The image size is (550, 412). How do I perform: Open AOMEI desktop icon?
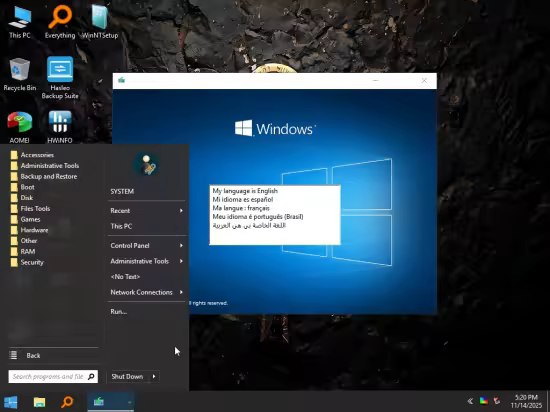tap(20, 127)
